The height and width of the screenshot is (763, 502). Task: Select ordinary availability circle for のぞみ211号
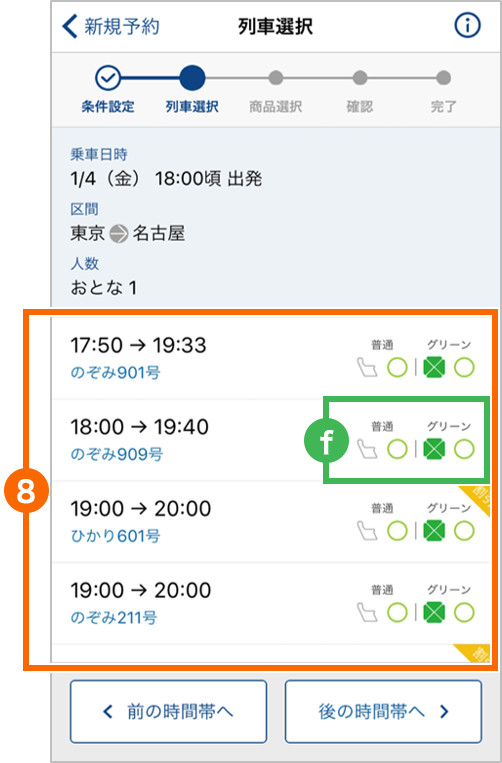coord(397,613)
